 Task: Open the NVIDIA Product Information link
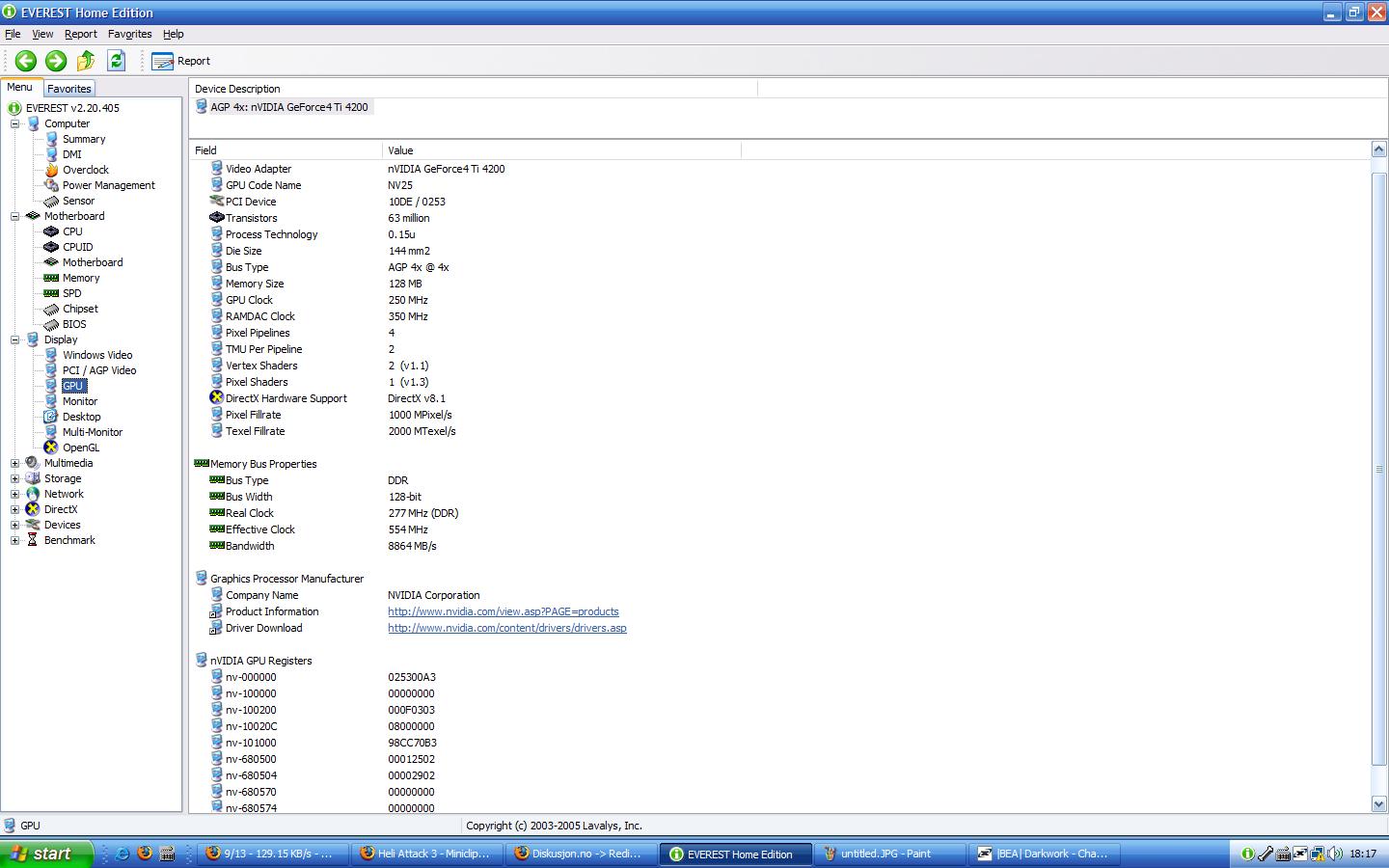tap(504, 611)
